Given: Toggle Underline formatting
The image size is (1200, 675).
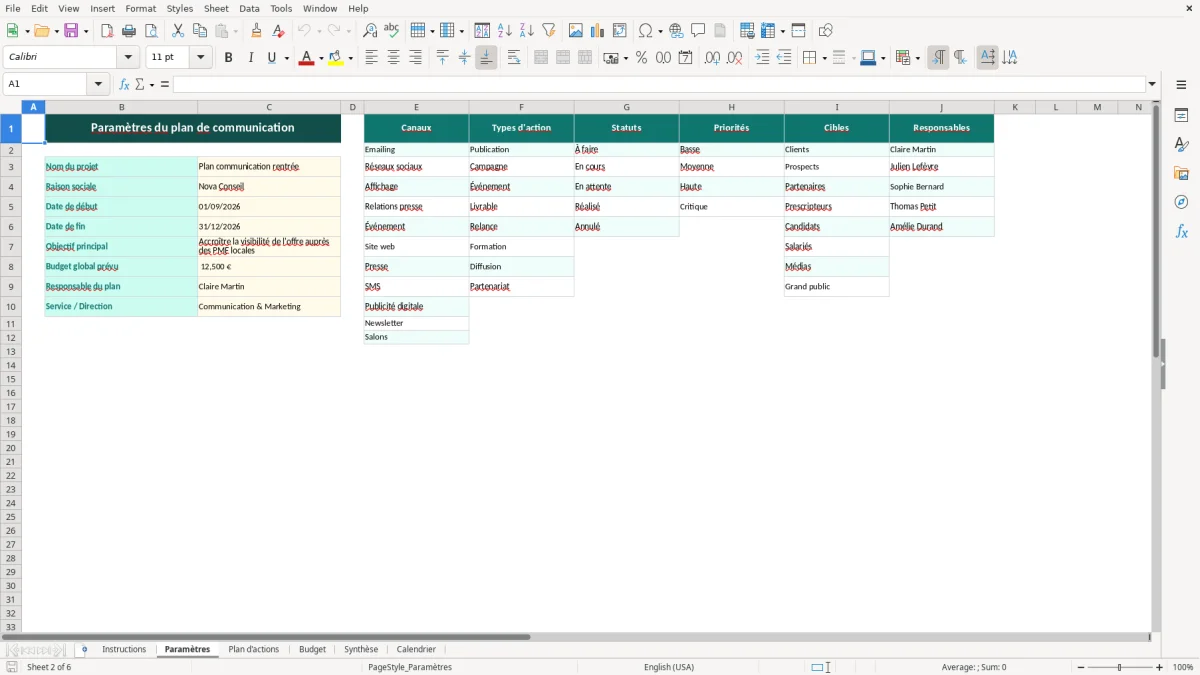Looking at the screenshot, I should pos(271,58).
